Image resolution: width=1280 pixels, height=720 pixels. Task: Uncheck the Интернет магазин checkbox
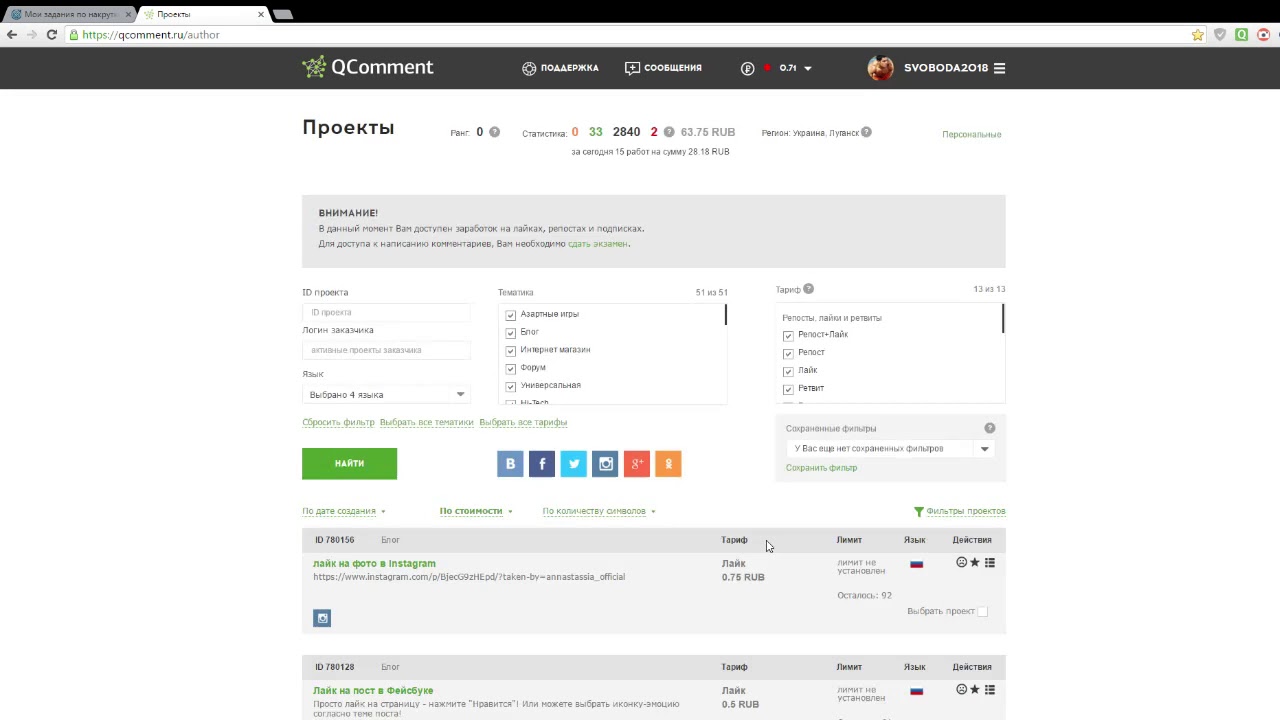(x=511, y=350)
